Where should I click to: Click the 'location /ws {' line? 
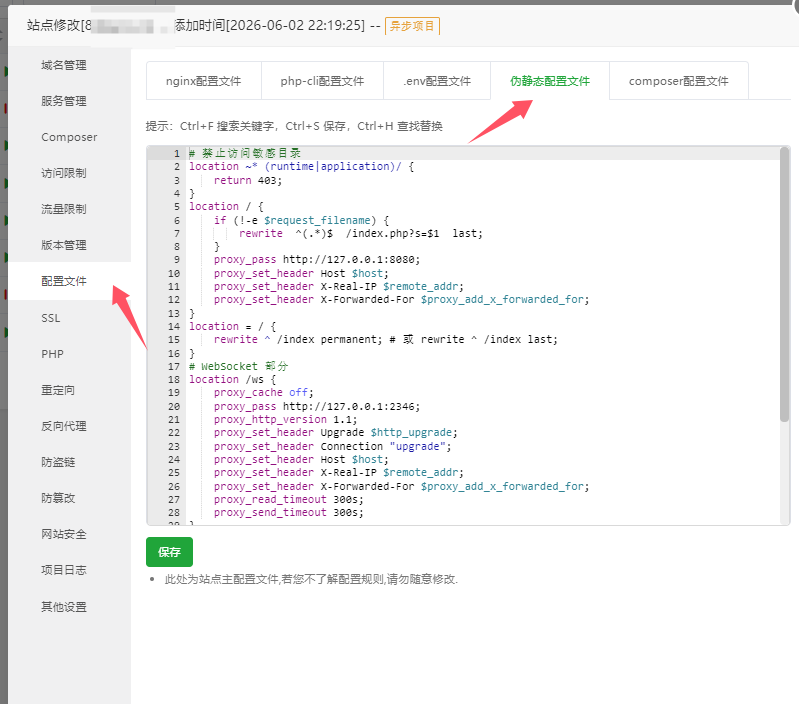[232, 380]
